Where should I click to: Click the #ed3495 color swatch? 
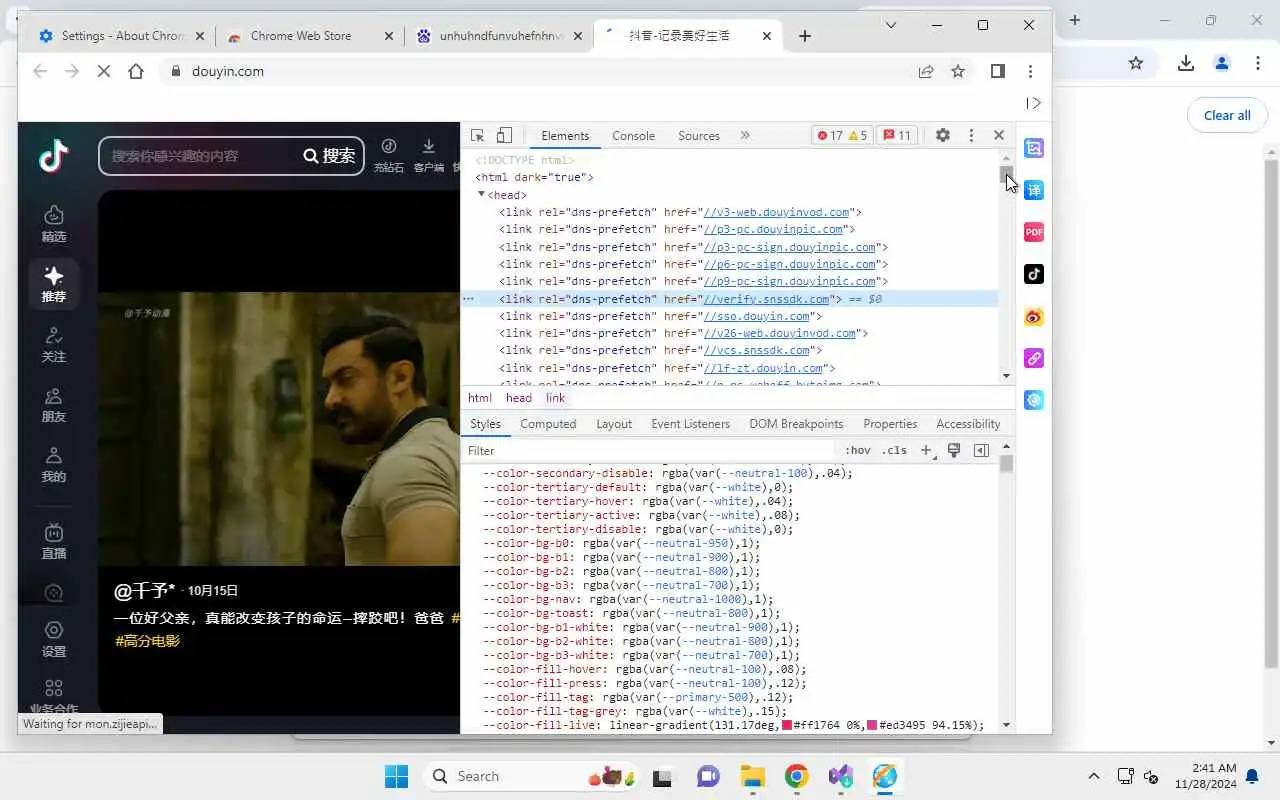tap(872, 725)
